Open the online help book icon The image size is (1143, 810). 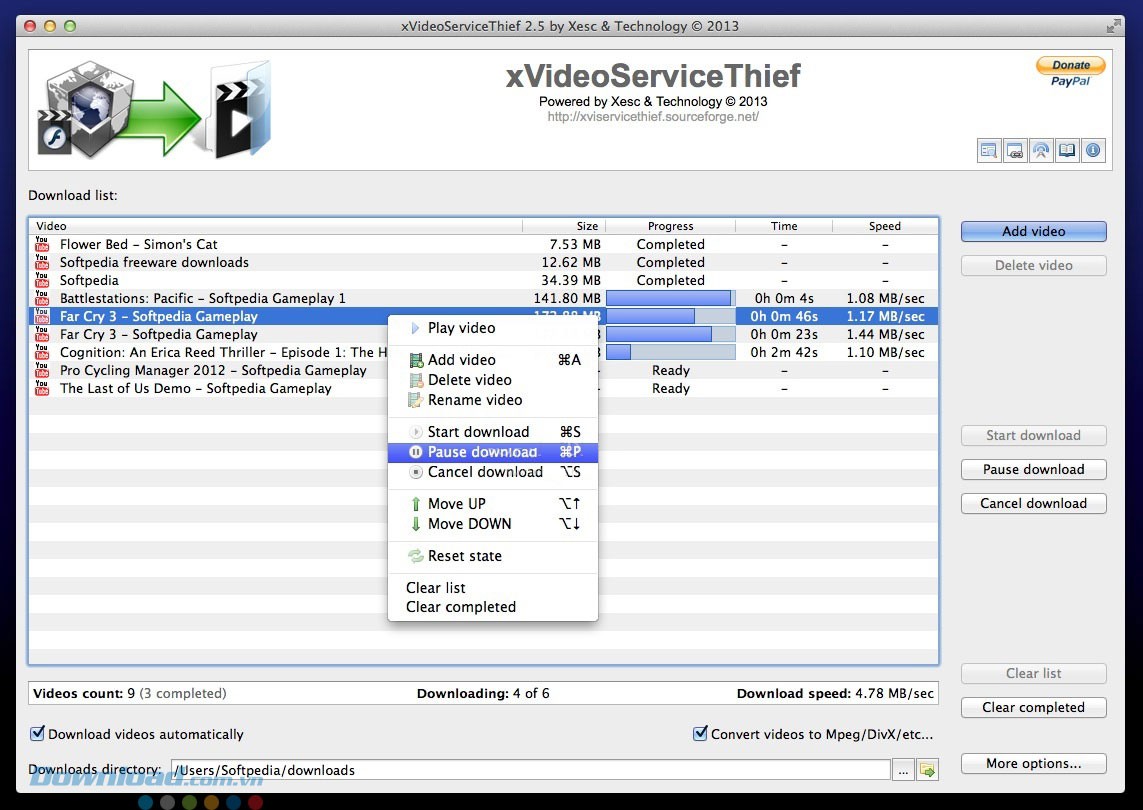coord(1067,151)
